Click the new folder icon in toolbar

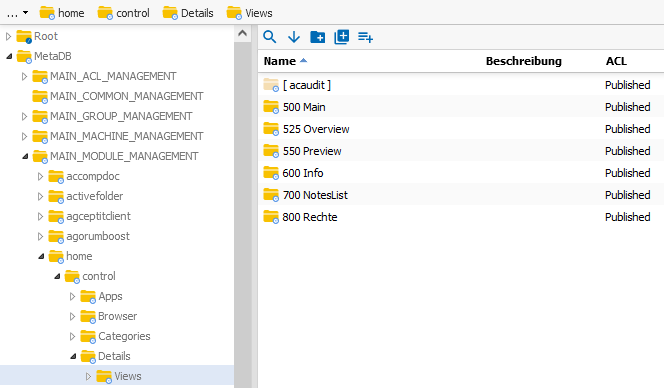click(x=318, y=37)
